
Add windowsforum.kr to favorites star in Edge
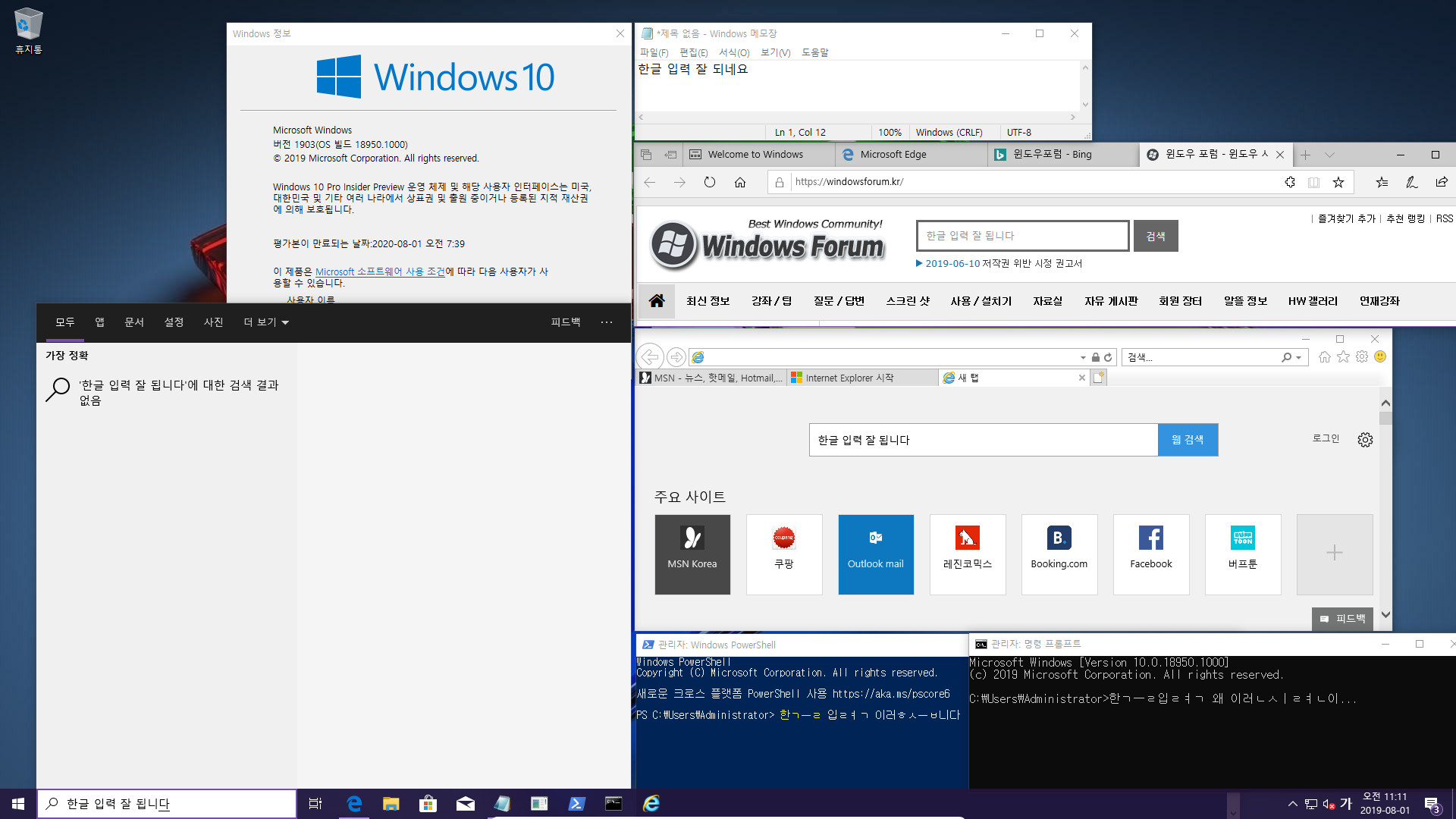click(1338, 182)
